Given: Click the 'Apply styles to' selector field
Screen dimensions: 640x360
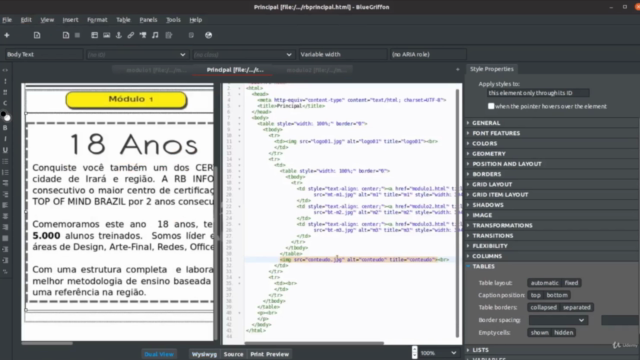Looking at the screenshot, I should (x=538, y=93).
